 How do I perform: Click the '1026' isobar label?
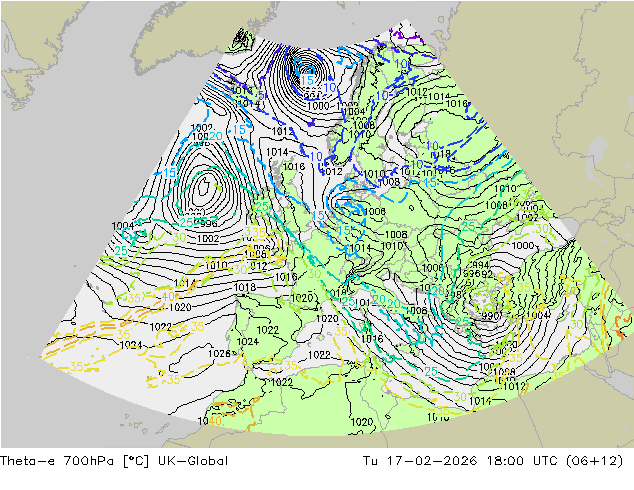[x=219, y=354]
